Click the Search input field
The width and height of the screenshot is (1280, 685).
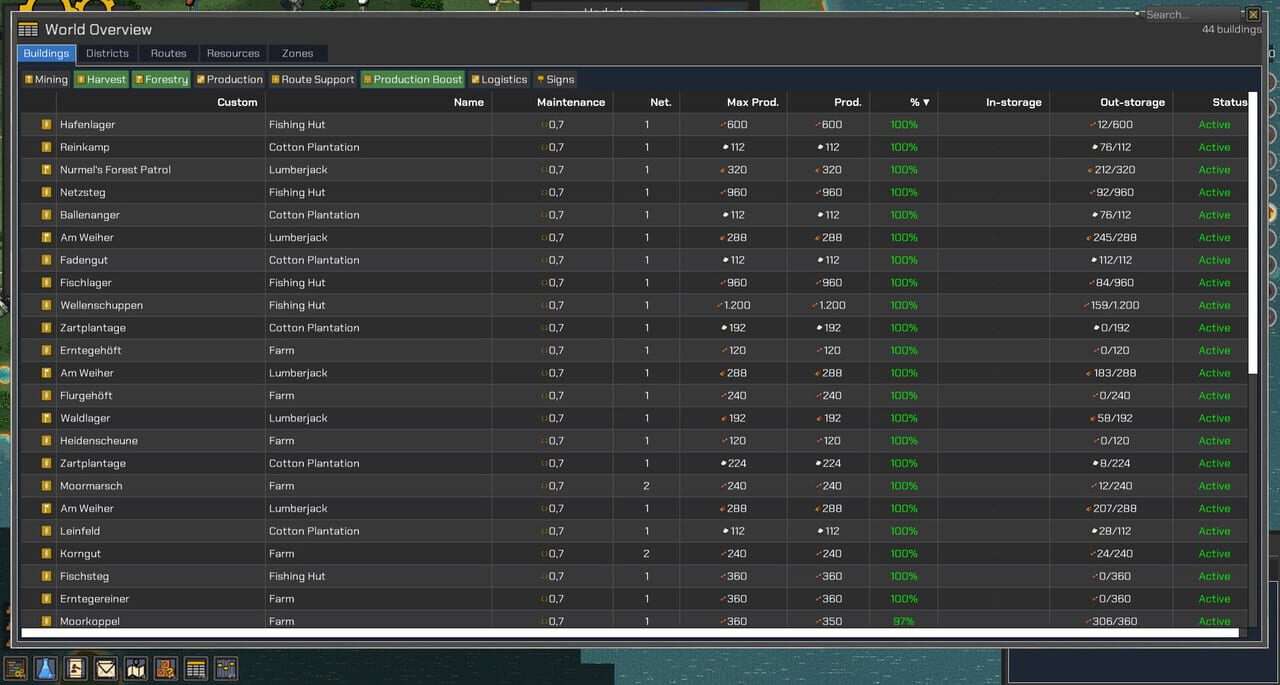[x=1192, y=14]
